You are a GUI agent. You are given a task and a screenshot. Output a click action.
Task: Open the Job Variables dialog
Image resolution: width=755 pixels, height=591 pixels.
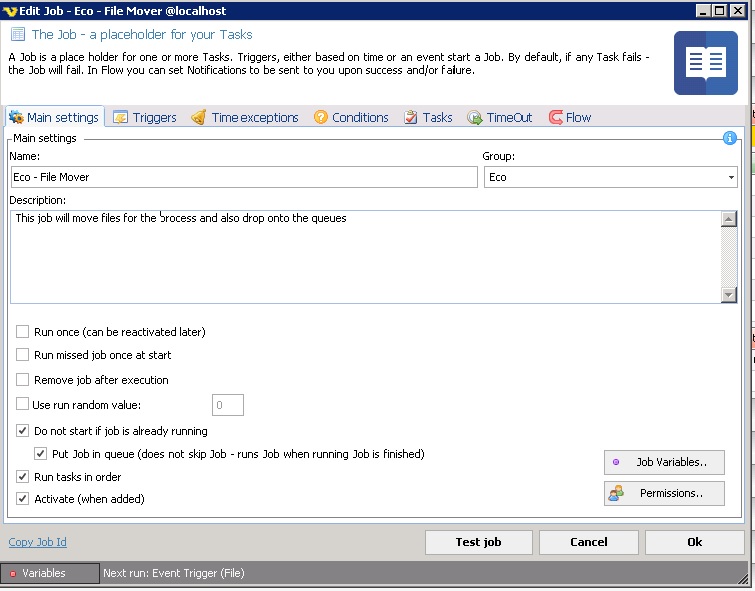pyautogui.click(x=664, y=462)
